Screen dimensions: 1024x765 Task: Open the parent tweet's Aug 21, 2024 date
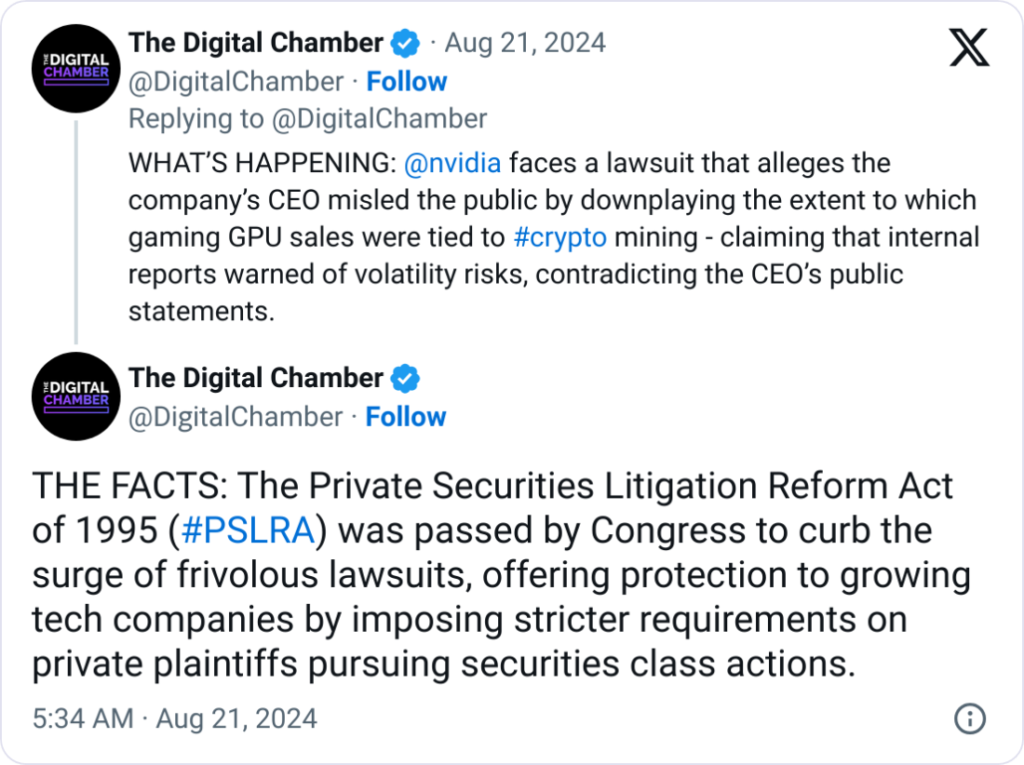(x=525, y=43)
